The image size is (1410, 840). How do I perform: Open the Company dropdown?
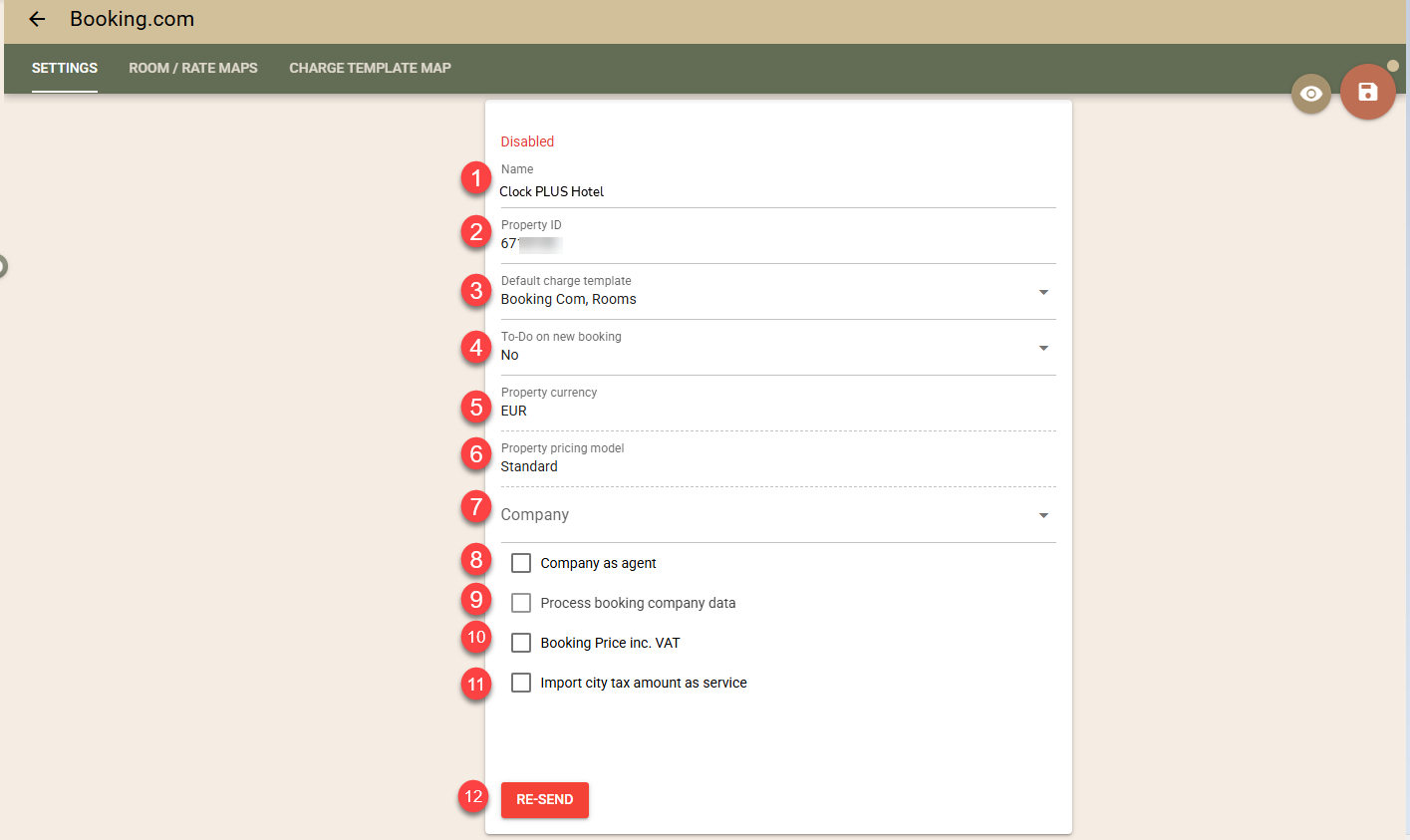tap(777, 514)
